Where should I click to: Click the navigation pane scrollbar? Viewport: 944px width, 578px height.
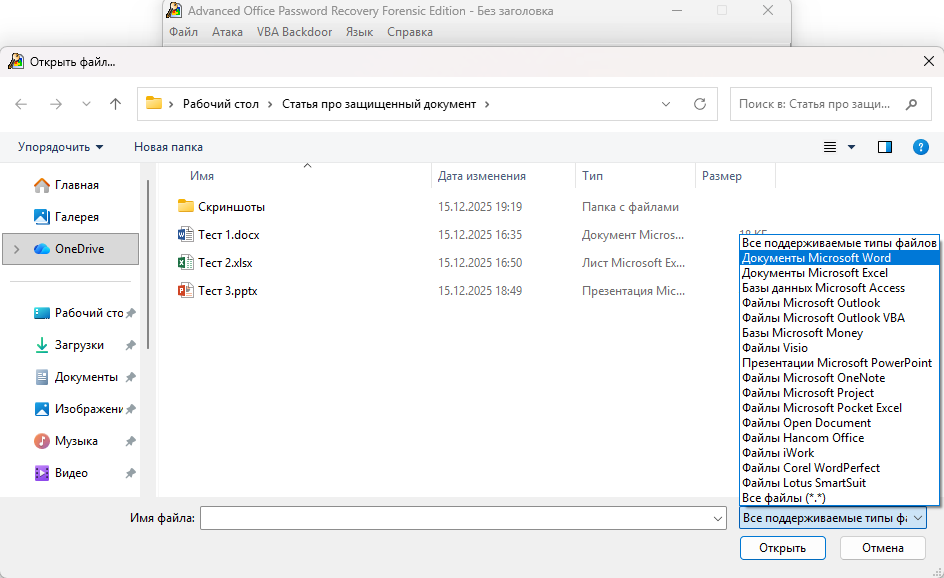148,265
